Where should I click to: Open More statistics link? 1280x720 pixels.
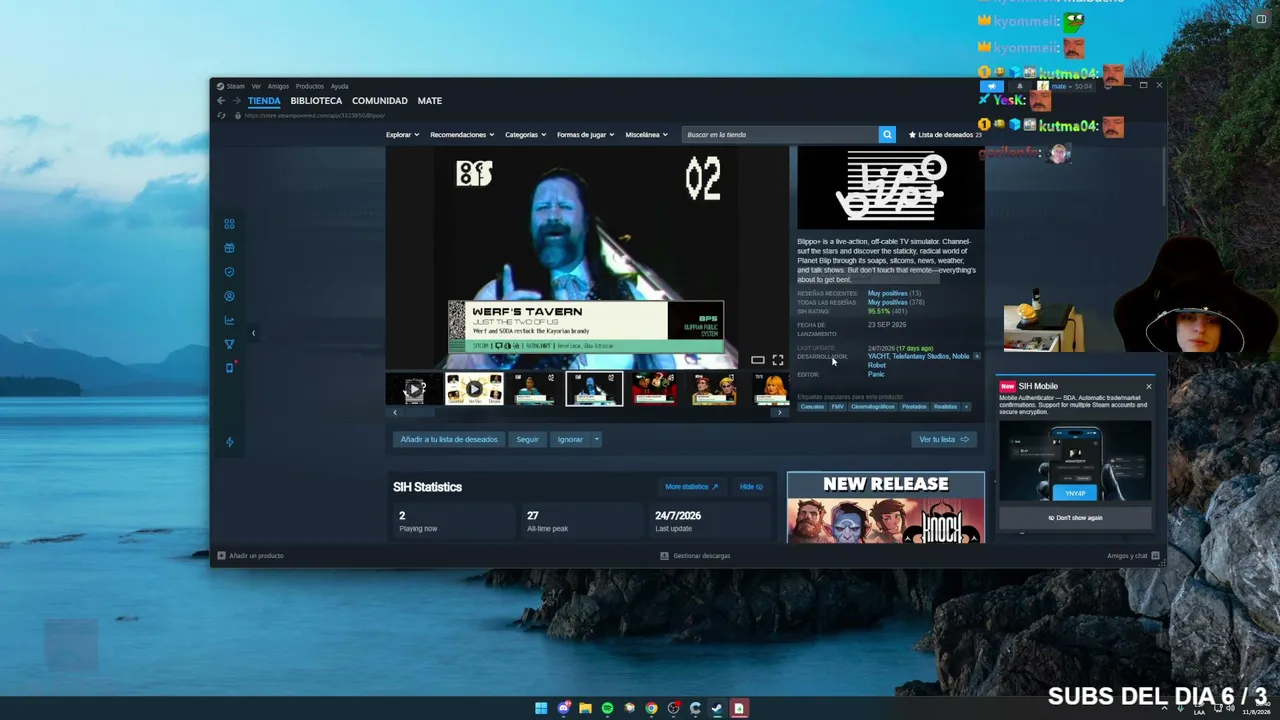coord(692,487)
